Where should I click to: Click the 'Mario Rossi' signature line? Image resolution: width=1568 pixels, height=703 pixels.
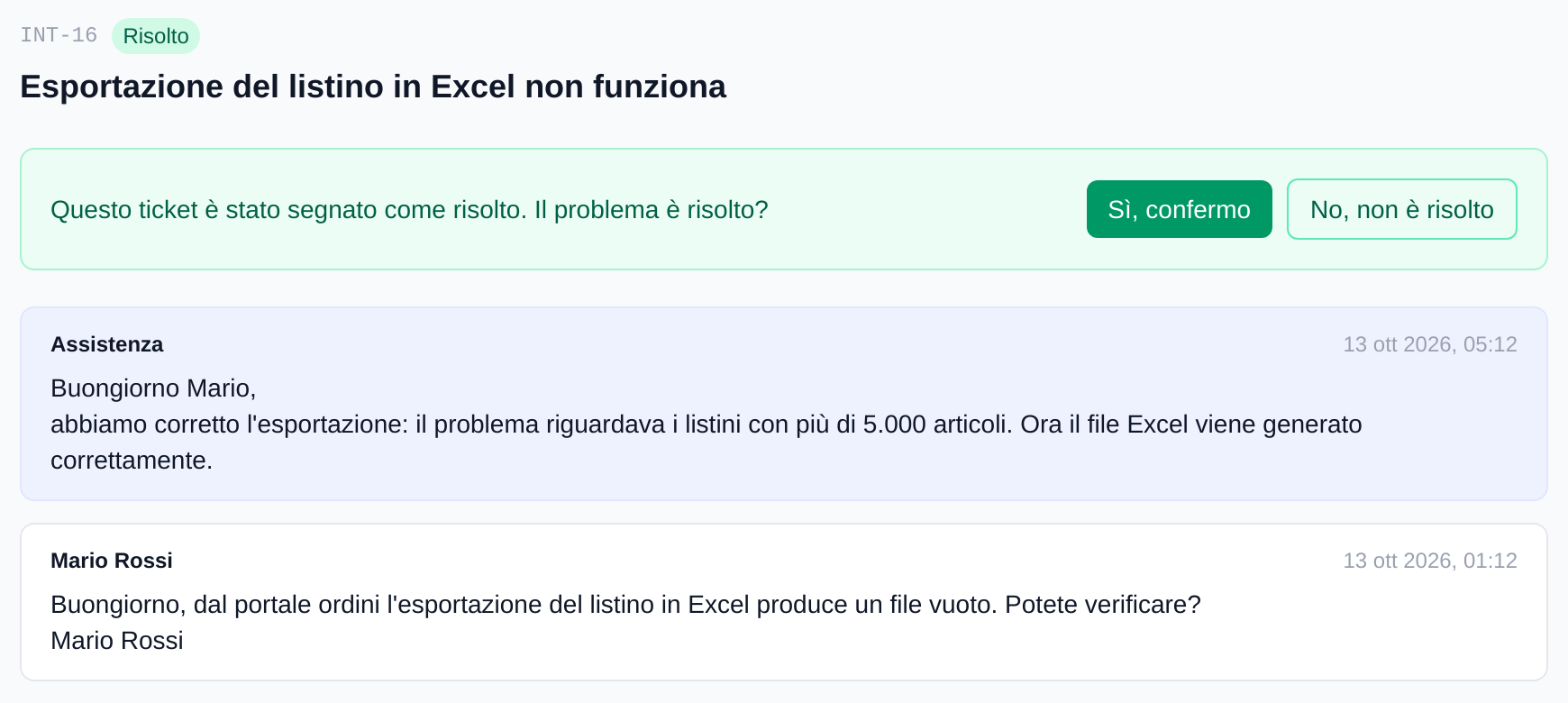pyautogui.click(x=117, y=641)
